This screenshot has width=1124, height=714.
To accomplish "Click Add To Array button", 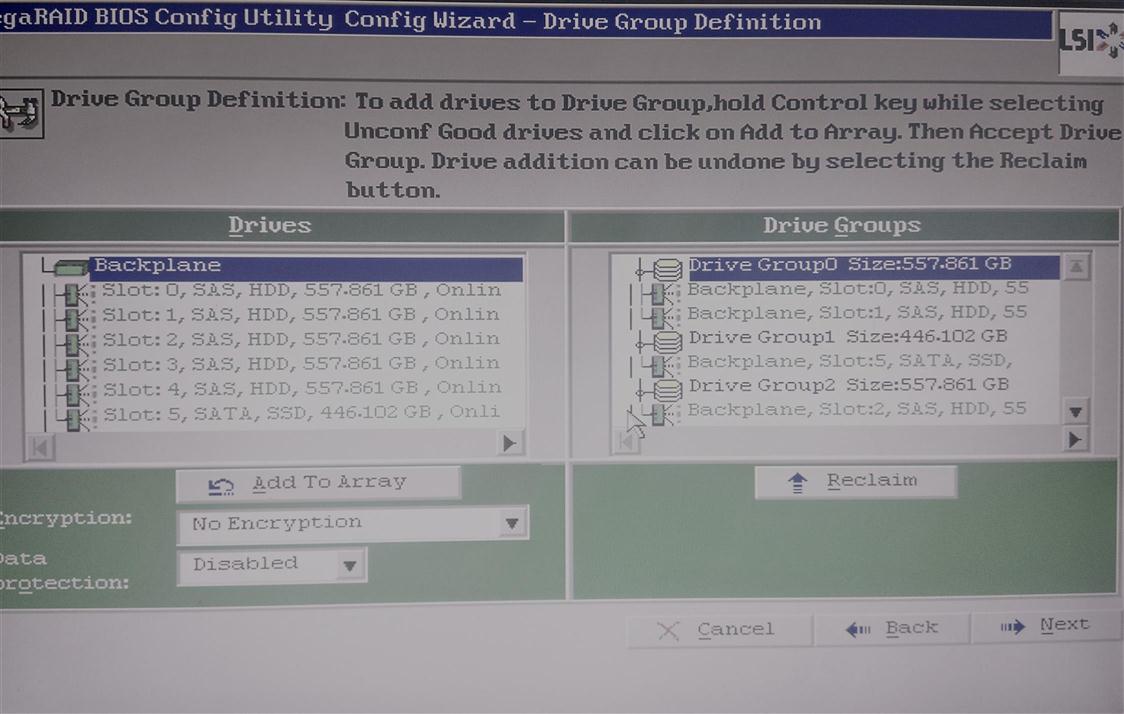I will click(x=318, y=484).
